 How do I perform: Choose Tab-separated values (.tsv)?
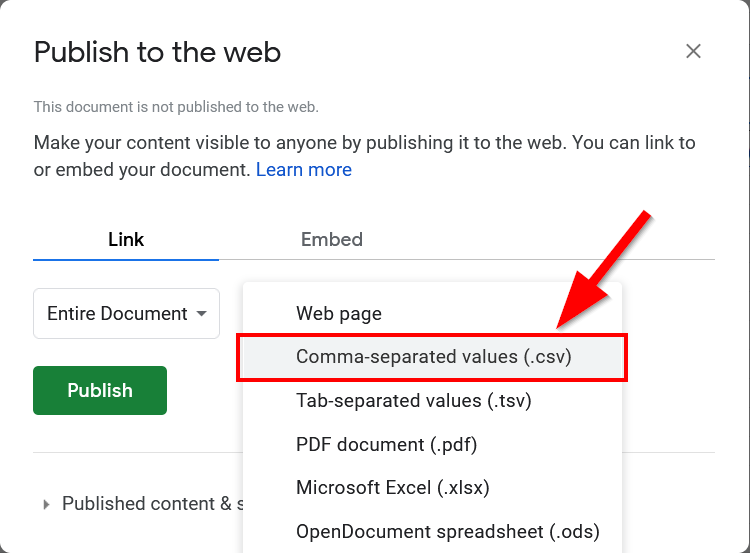413,401
